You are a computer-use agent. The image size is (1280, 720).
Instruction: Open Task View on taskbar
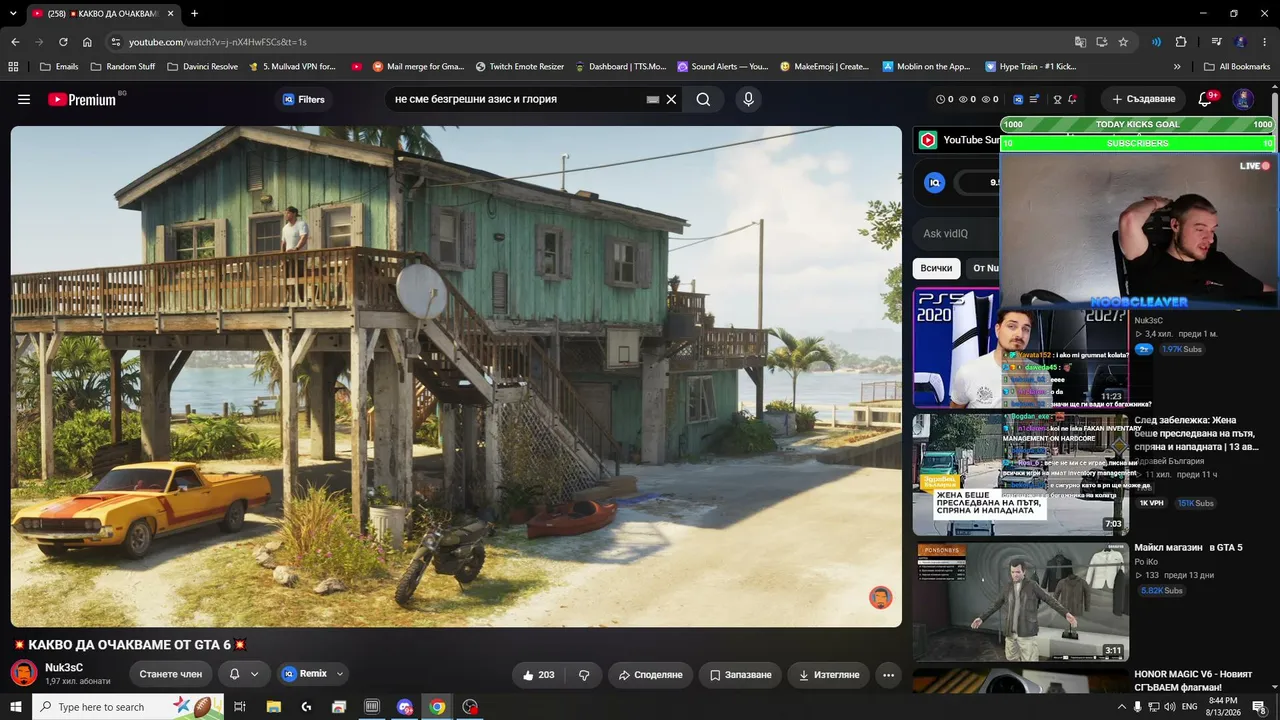pos(240,707)
